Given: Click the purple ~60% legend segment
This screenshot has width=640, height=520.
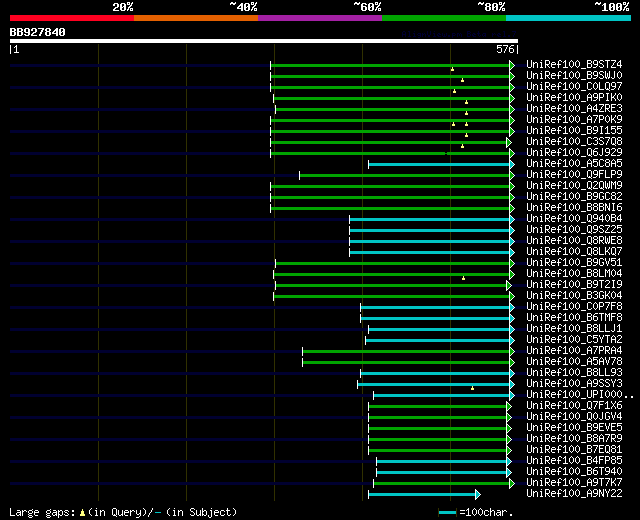Looking at the screenshot, I should (x=320, y=18).
